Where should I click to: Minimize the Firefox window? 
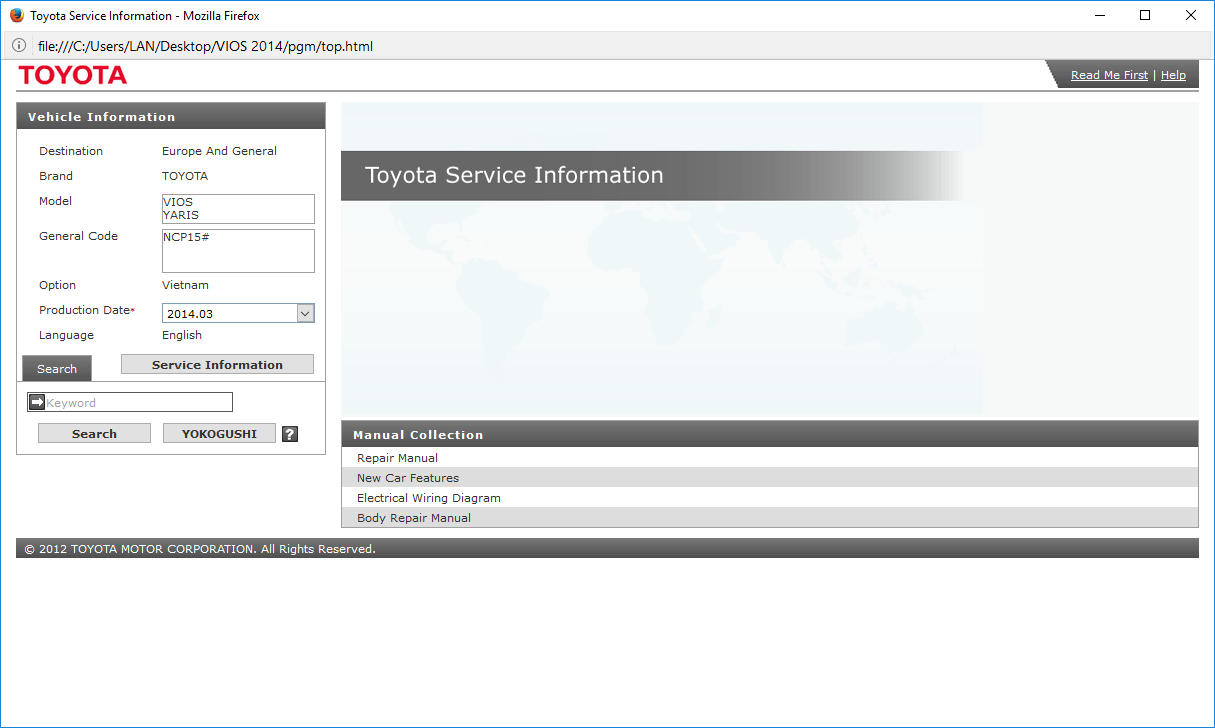click(x=1099, y=15)
